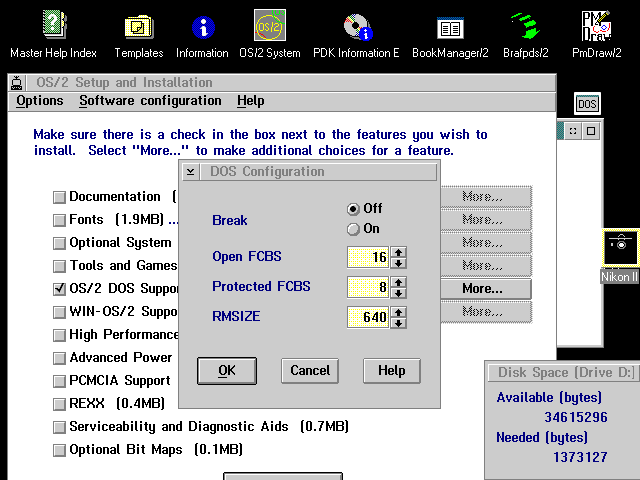
Task: Click the RMSIZE value field
Action: [x=368, y=318]
